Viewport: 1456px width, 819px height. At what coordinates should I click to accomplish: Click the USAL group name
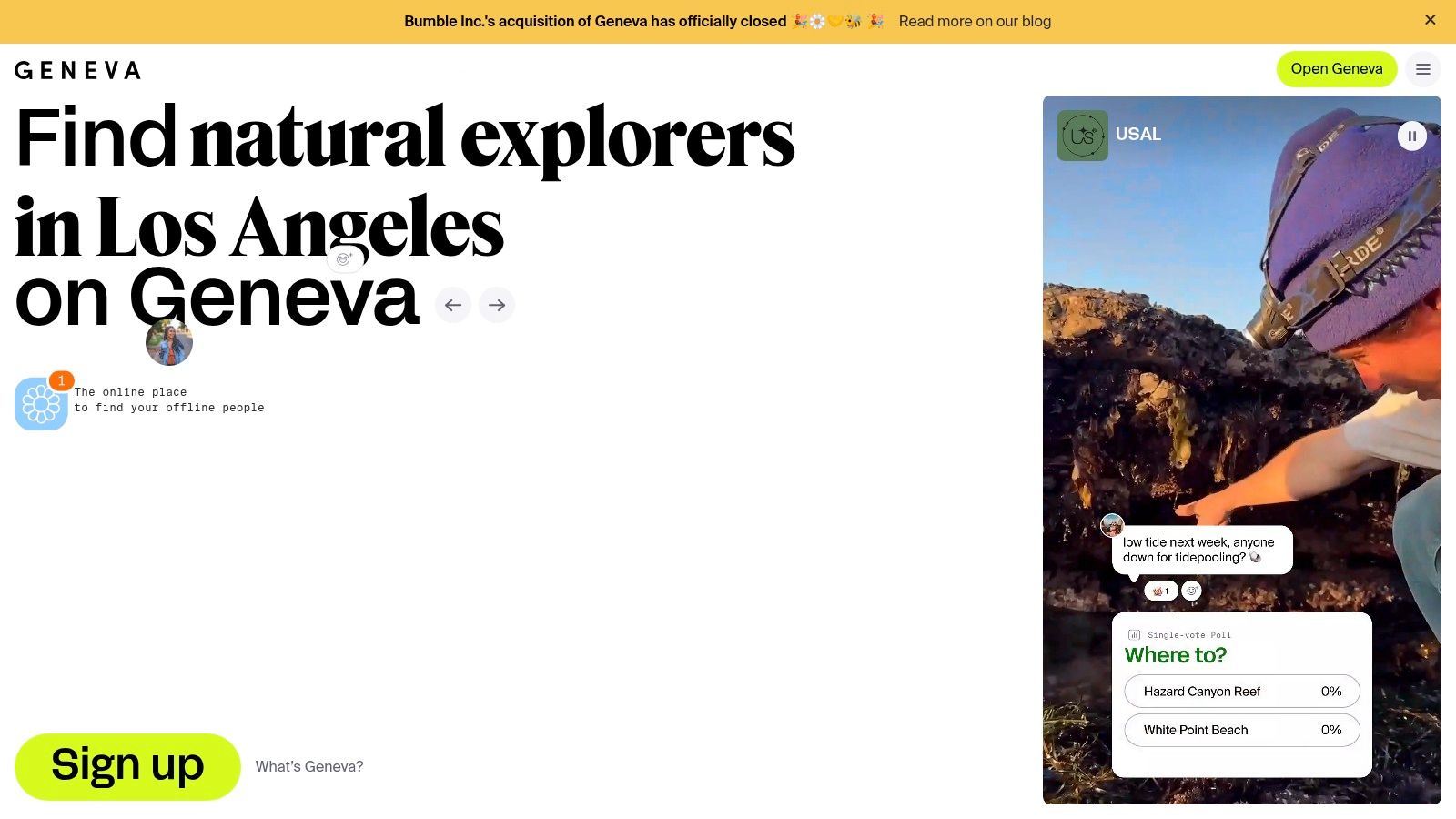pyautogui.click(x=1138, y=135)
